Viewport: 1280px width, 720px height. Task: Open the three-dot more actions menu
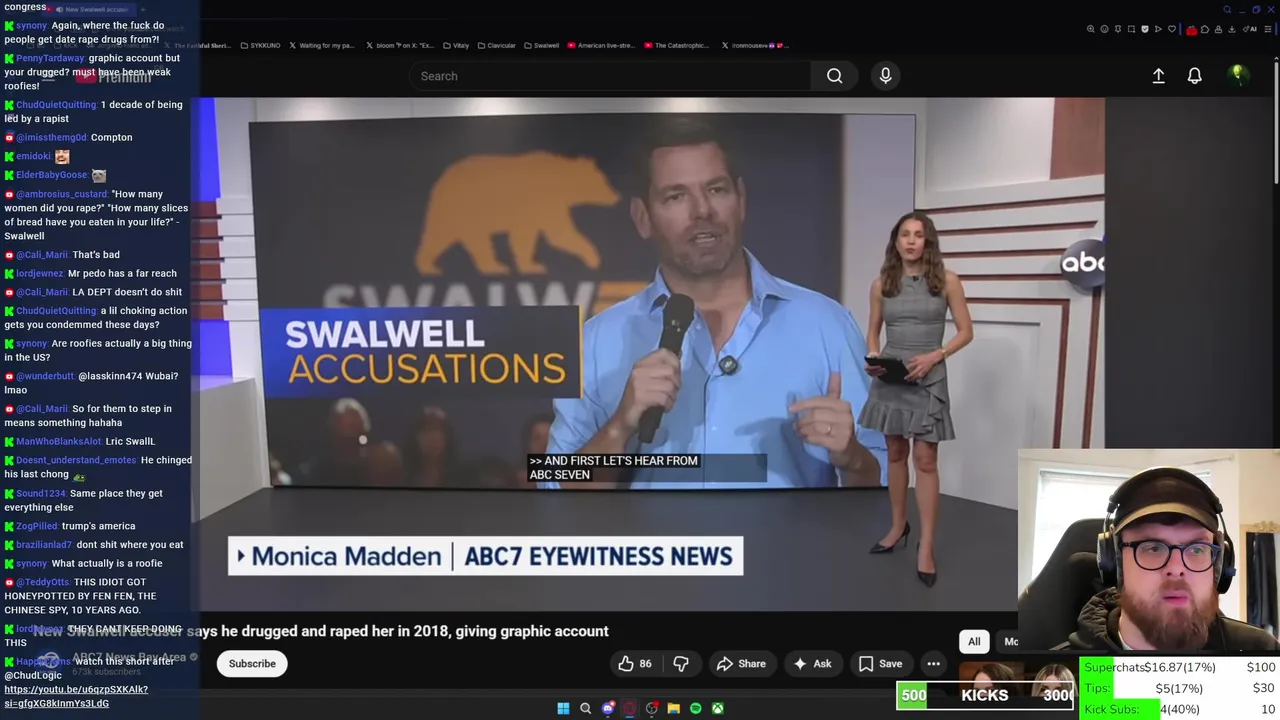coord(933,664)
